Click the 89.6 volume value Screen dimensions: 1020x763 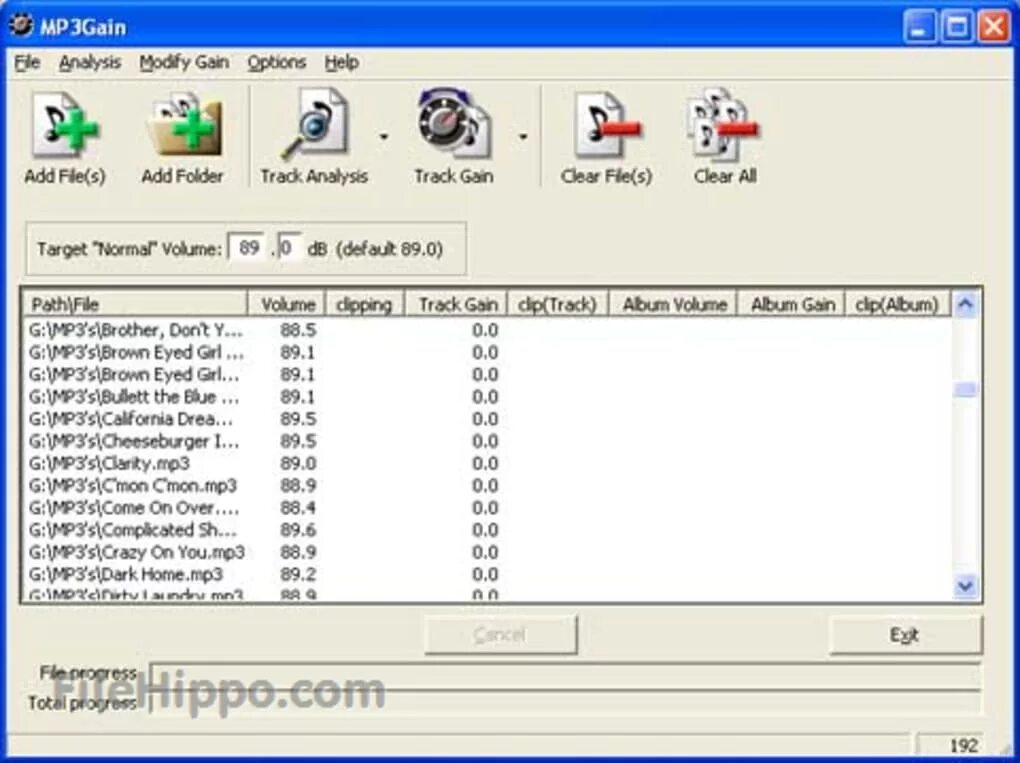[x=298, y=530]
